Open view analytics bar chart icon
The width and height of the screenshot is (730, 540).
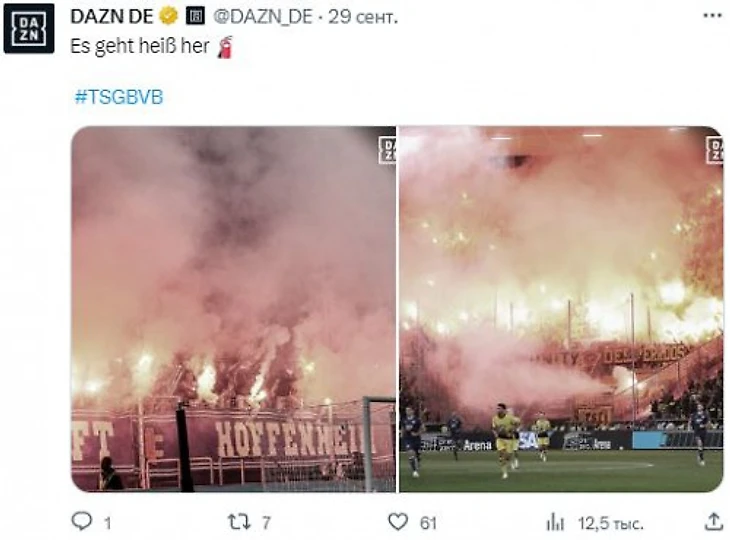(x=555, y=522)
